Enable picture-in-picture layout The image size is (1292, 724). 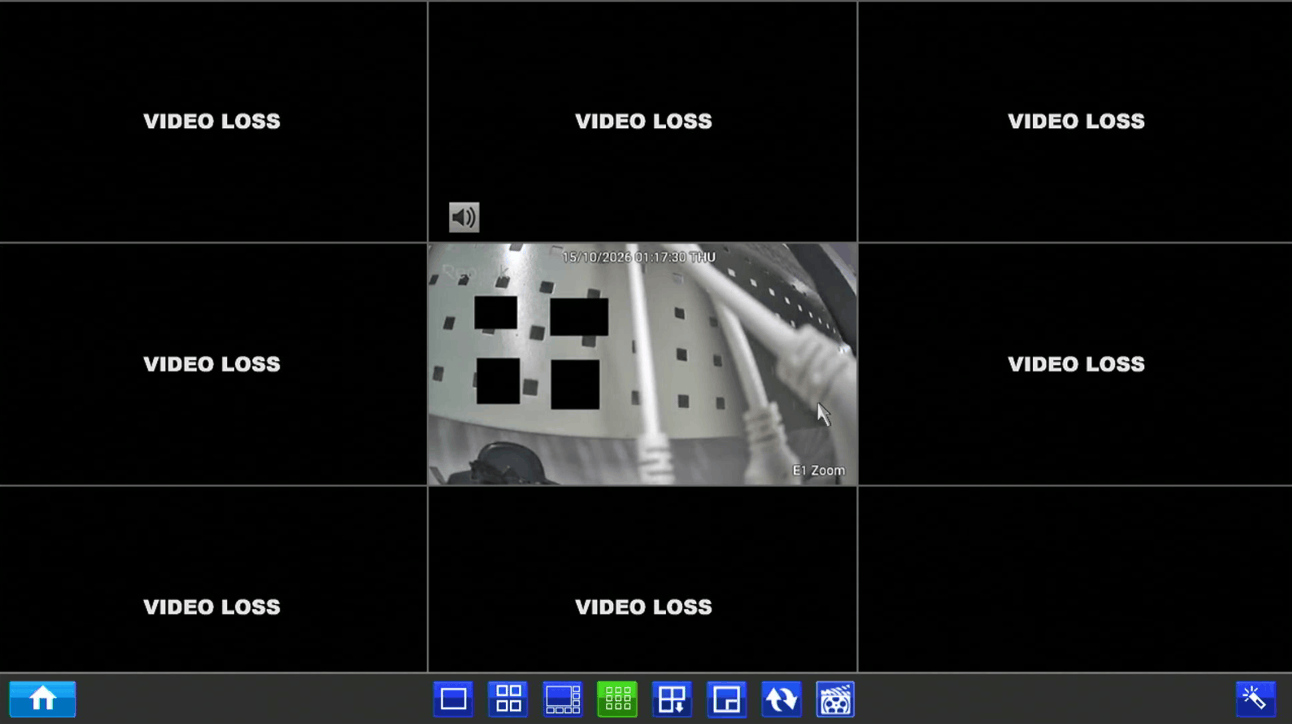[726, 699]
